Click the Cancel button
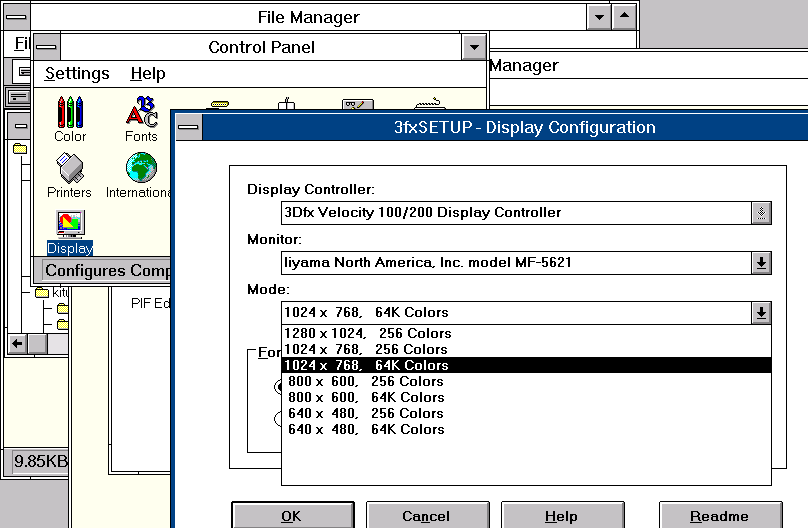The image size is (808, 530). click(x=427, y=516)
